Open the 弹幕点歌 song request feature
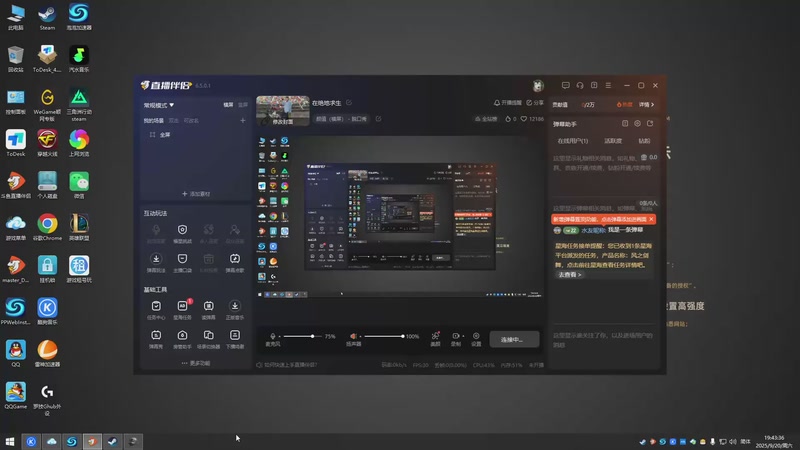Viewport: 800px width, 450px height. point(235,262)
